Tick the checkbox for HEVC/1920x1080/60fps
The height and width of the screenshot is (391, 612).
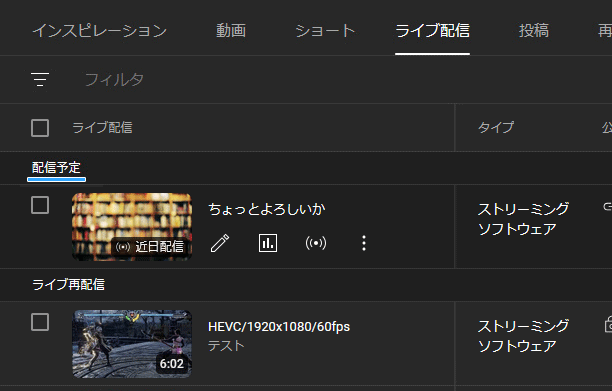point(40,322)
